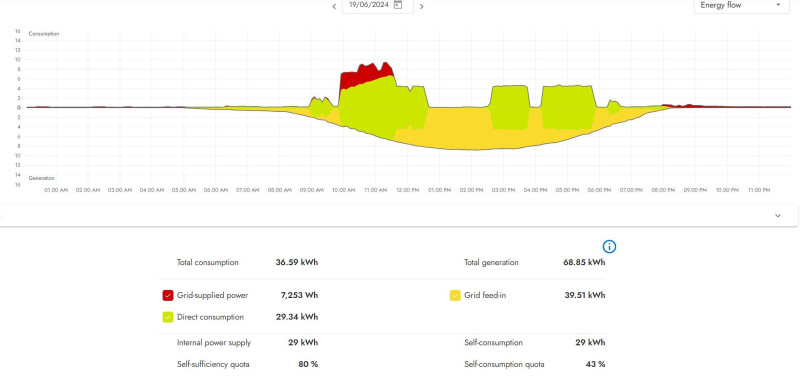The image size is (800, 385).
Task: Click the Grid feed-in label
Action: [485, 295]
